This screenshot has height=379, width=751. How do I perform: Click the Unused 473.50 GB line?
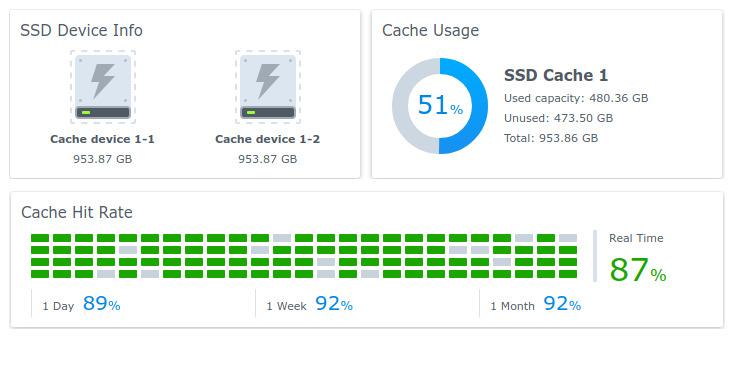(x=558, y=118)
